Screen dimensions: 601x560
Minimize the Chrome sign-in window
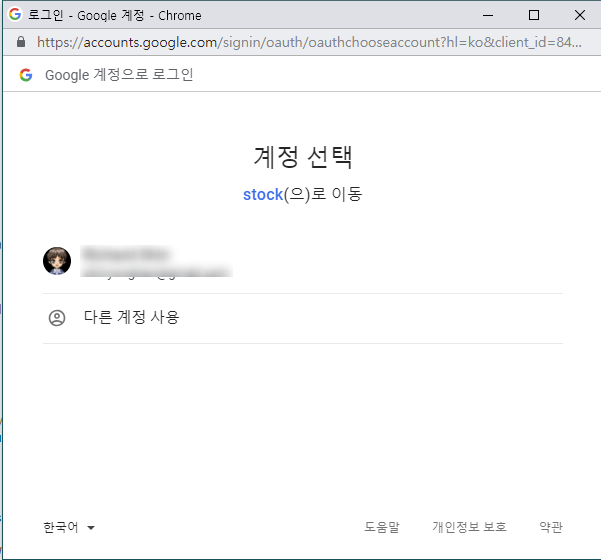(x=488, y=15)
